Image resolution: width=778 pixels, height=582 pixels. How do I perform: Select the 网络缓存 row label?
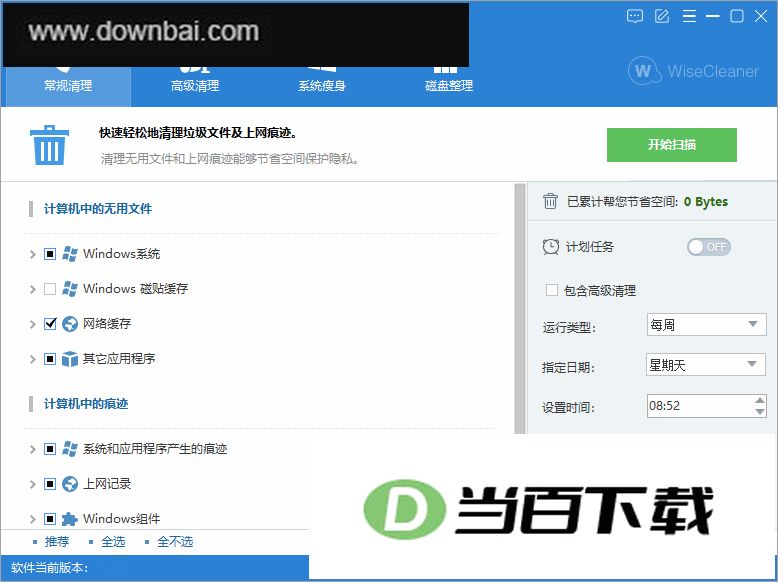click(x=107, y=324)
